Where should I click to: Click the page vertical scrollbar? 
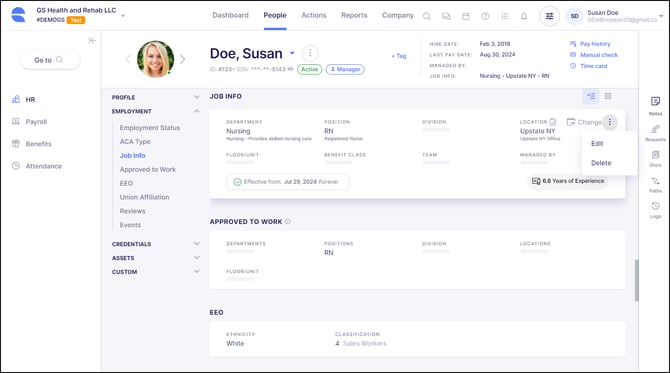tap(637, 280)
